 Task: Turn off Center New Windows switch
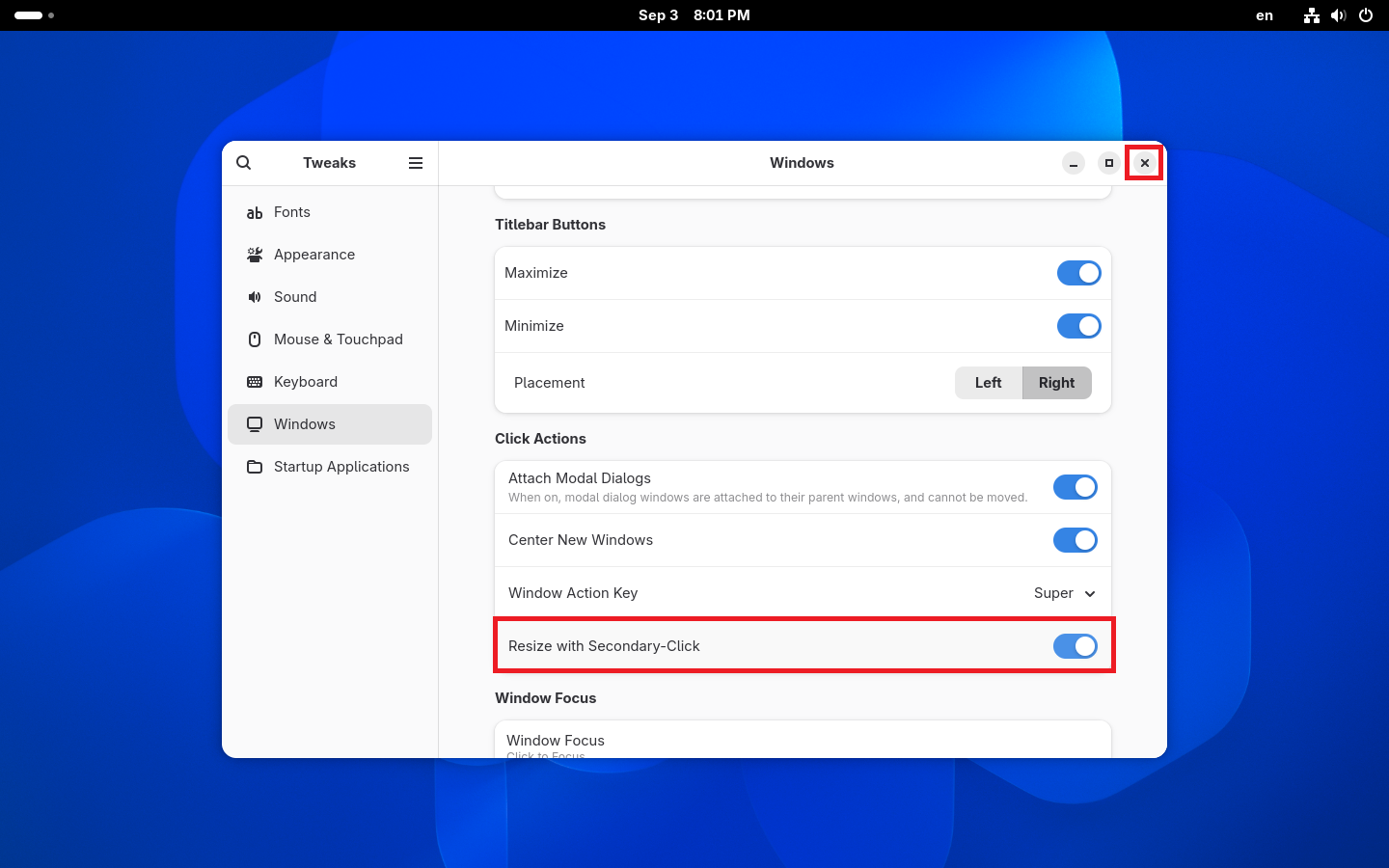(1075, 540)
